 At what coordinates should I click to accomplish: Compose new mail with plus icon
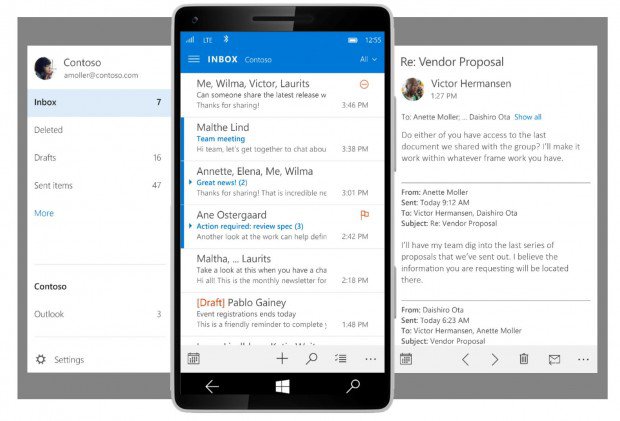tap(282, 358)
